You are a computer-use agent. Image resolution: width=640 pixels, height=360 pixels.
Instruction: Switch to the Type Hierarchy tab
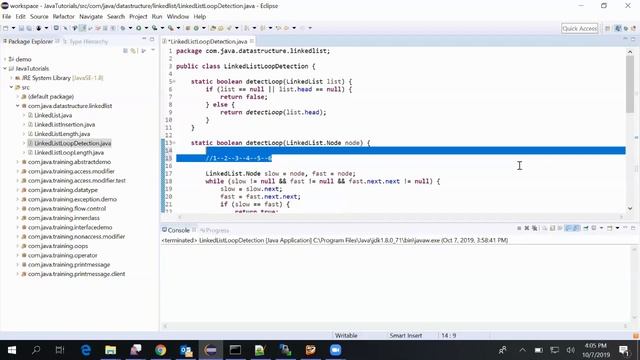pos(85,42)
